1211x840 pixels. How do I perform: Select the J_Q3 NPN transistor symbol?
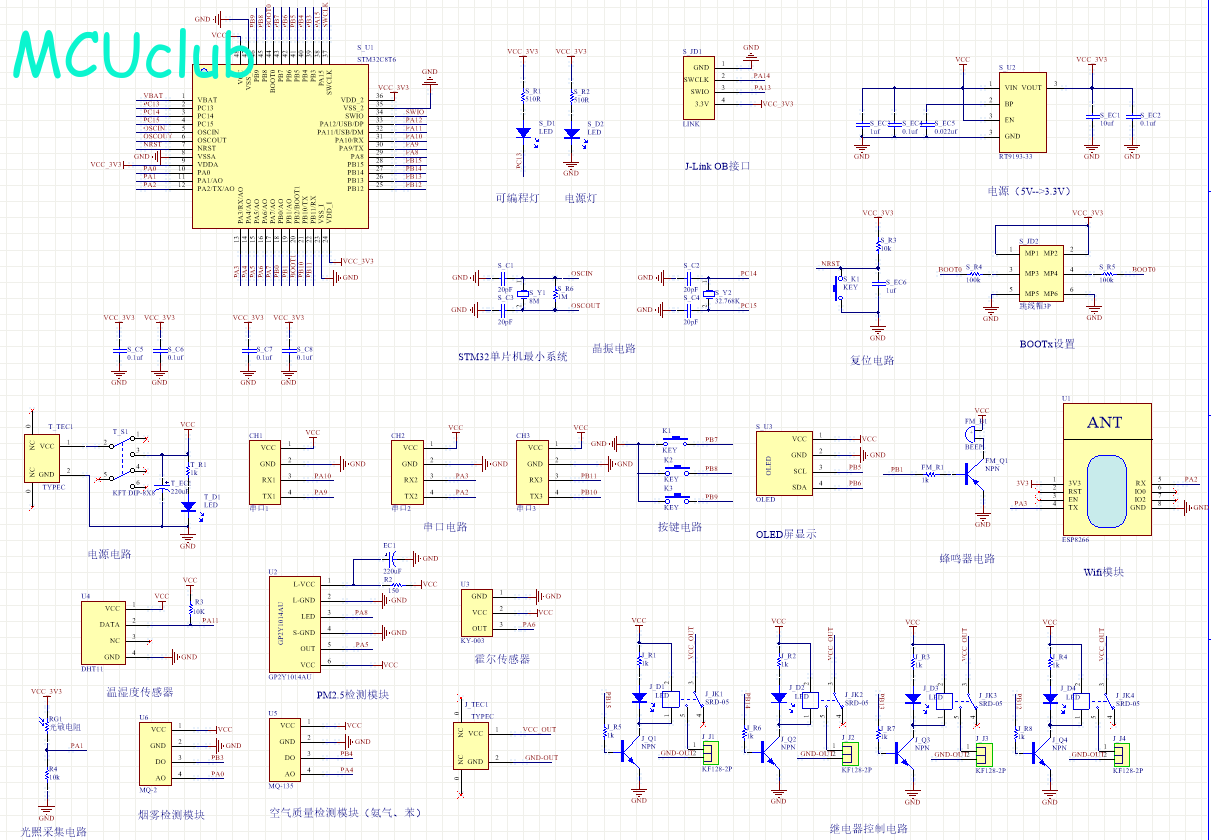click(x=903, y=751)
